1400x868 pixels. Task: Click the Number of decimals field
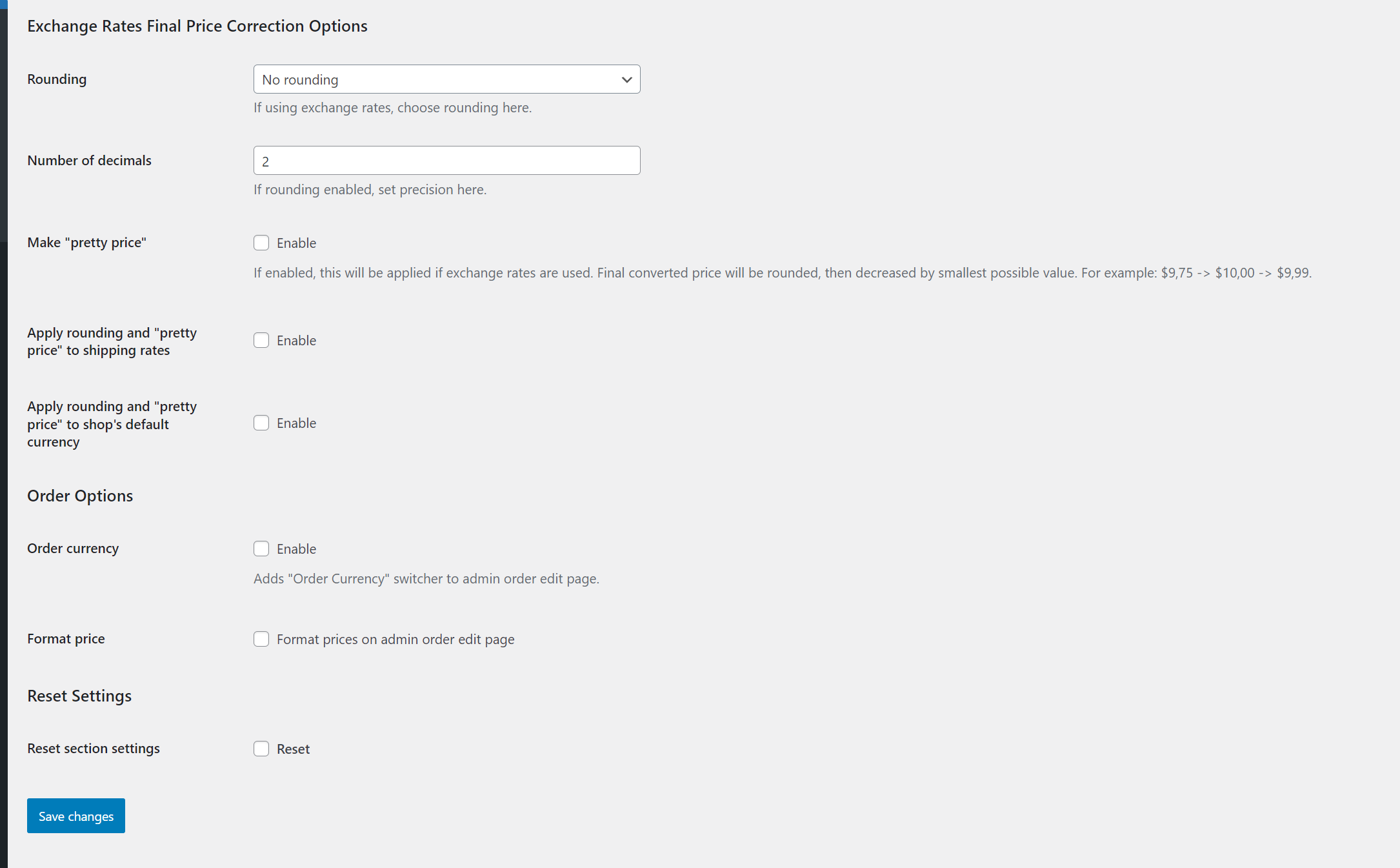(446, 161)
